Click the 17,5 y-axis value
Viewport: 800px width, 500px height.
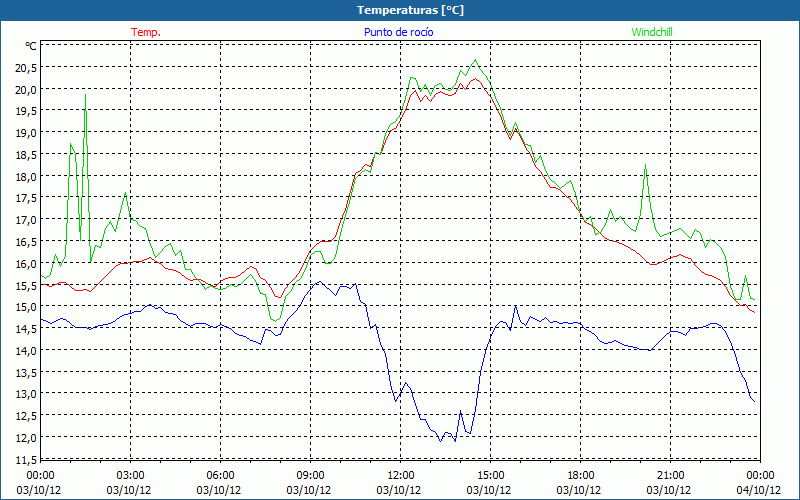click(x=26, y=198)
